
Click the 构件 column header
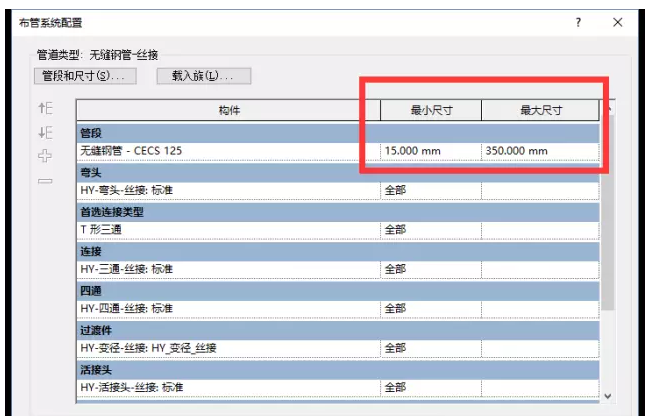coord(228,111)
